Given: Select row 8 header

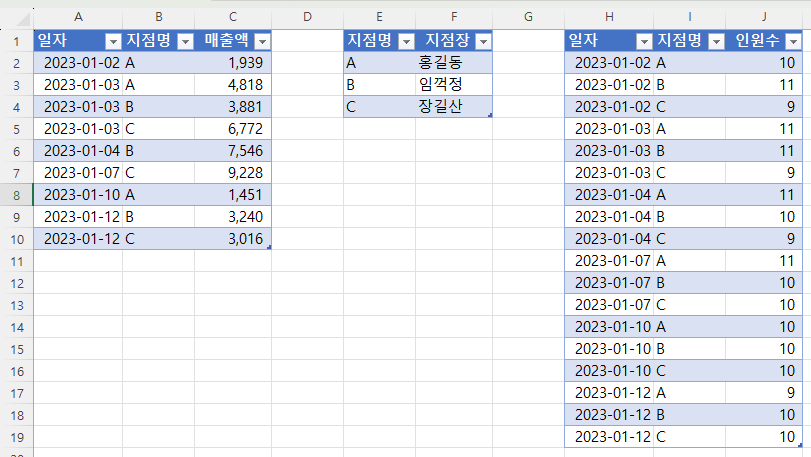Looking at the screenshot, I should click(17, 195).
